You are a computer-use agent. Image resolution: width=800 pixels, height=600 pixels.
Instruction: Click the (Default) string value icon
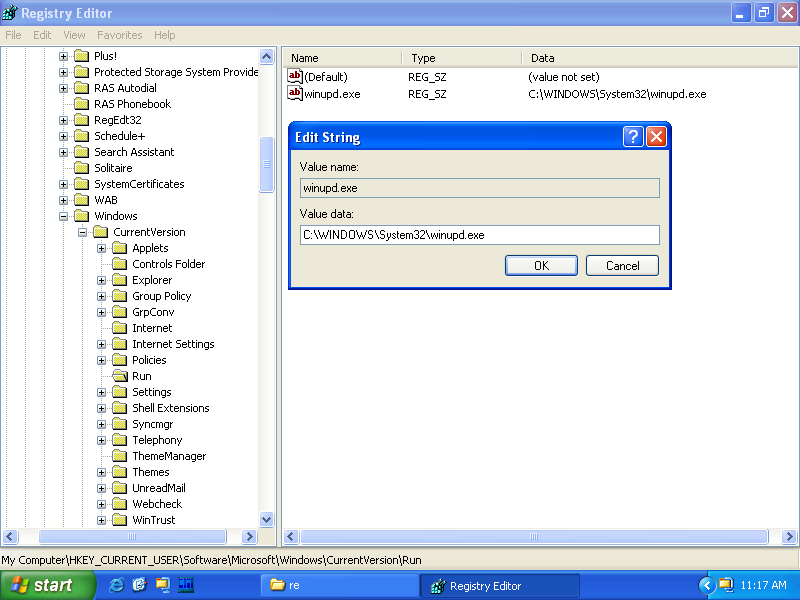point(295,76)
